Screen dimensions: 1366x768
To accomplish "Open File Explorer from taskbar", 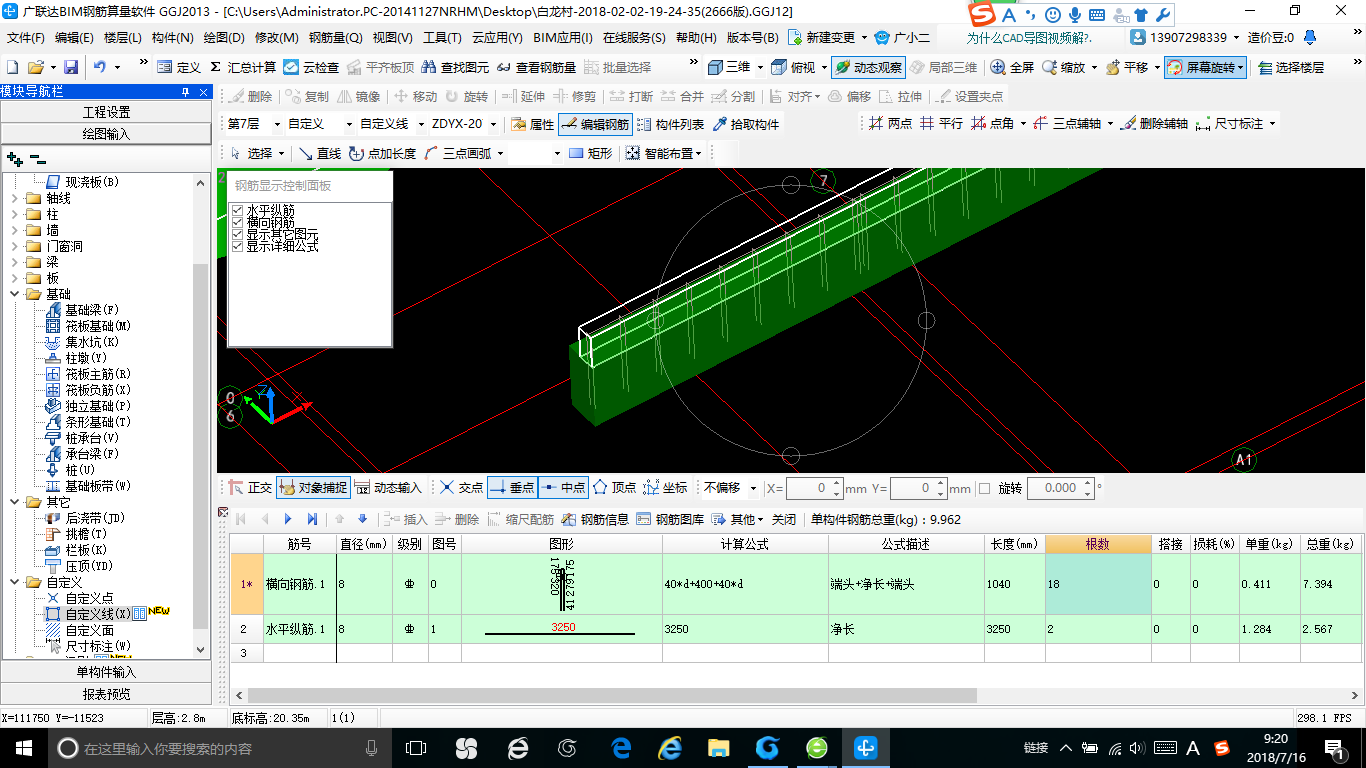I will click(x=718, y=747).
